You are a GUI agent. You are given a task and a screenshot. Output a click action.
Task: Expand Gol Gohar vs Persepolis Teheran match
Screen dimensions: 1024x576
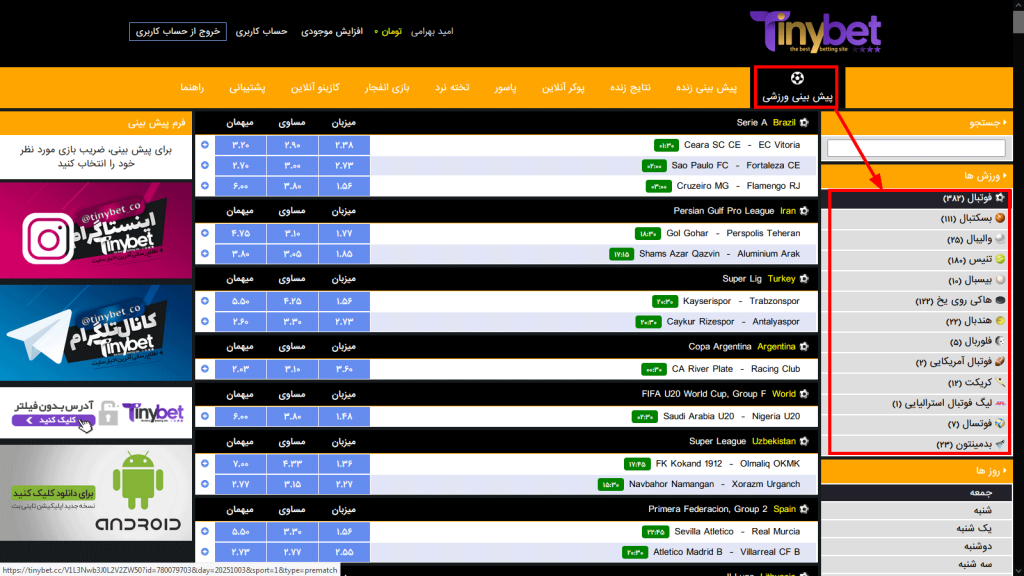tap(205, 233)
